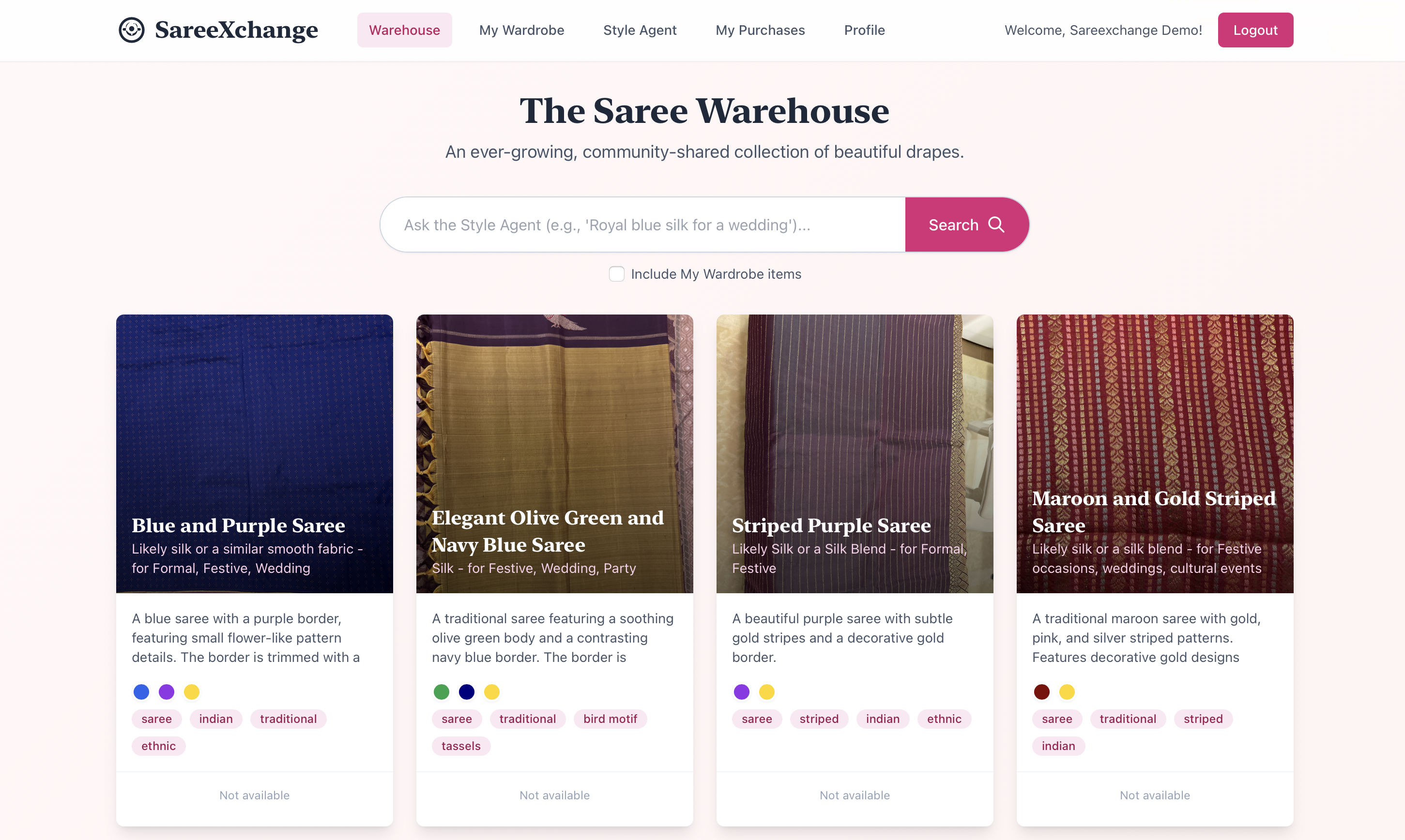Go to My Purchases
The width and height of the screenshot is (1405, 840).
(x=760, y=30)
